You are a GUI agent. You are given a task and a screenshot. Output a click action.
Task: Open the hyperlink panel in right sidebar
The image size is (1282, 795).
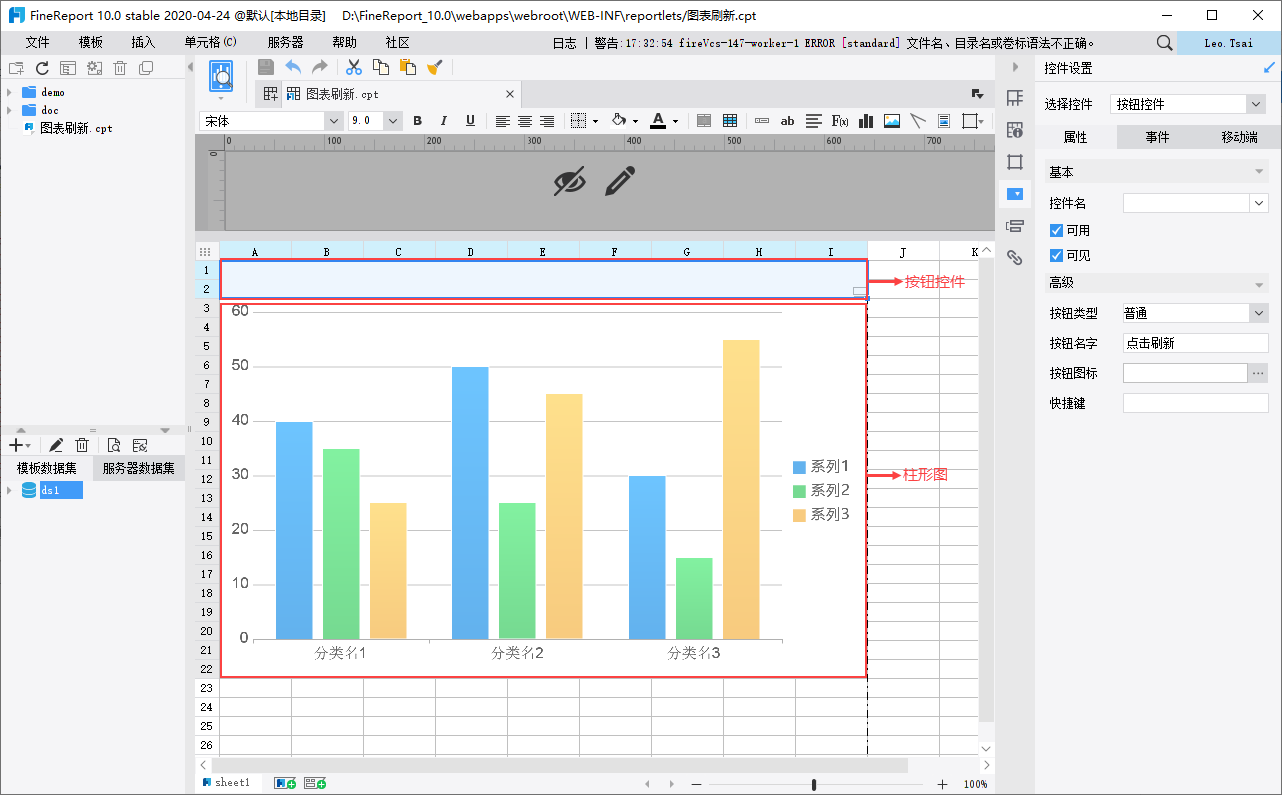tap(1015, 257)
